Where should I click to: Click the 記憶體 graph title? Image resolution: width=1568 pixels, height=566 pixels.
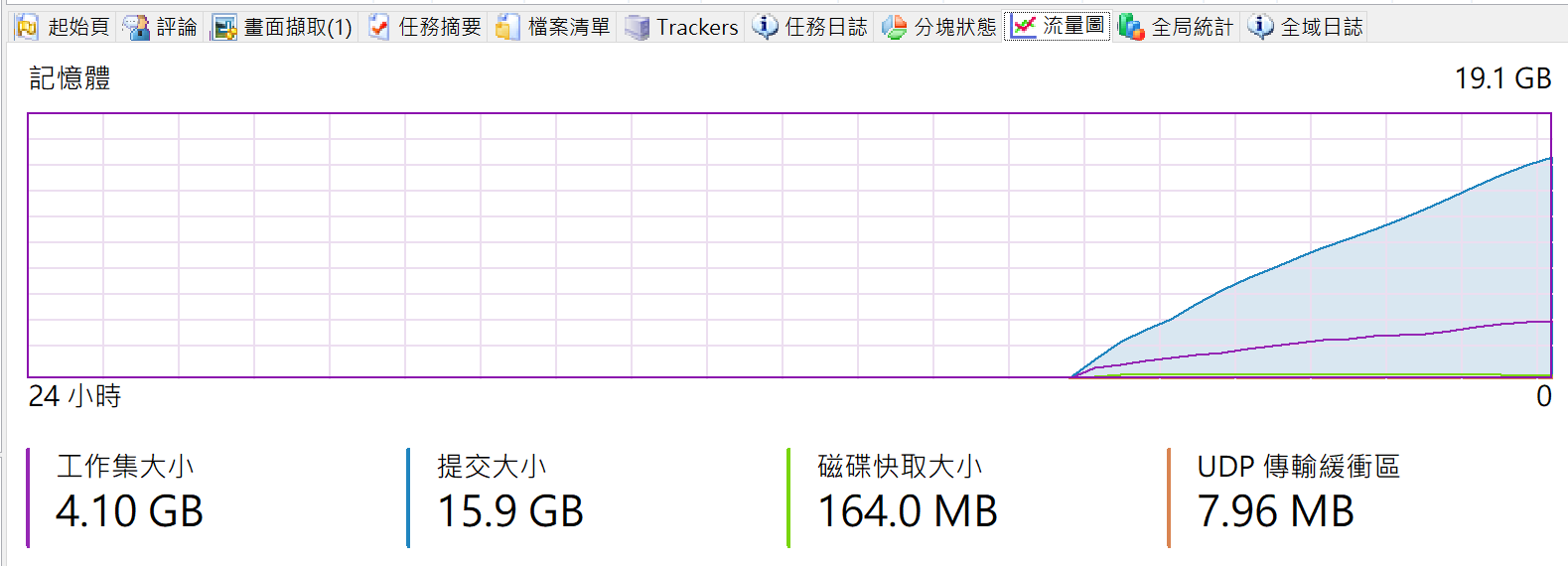point(70,78)
